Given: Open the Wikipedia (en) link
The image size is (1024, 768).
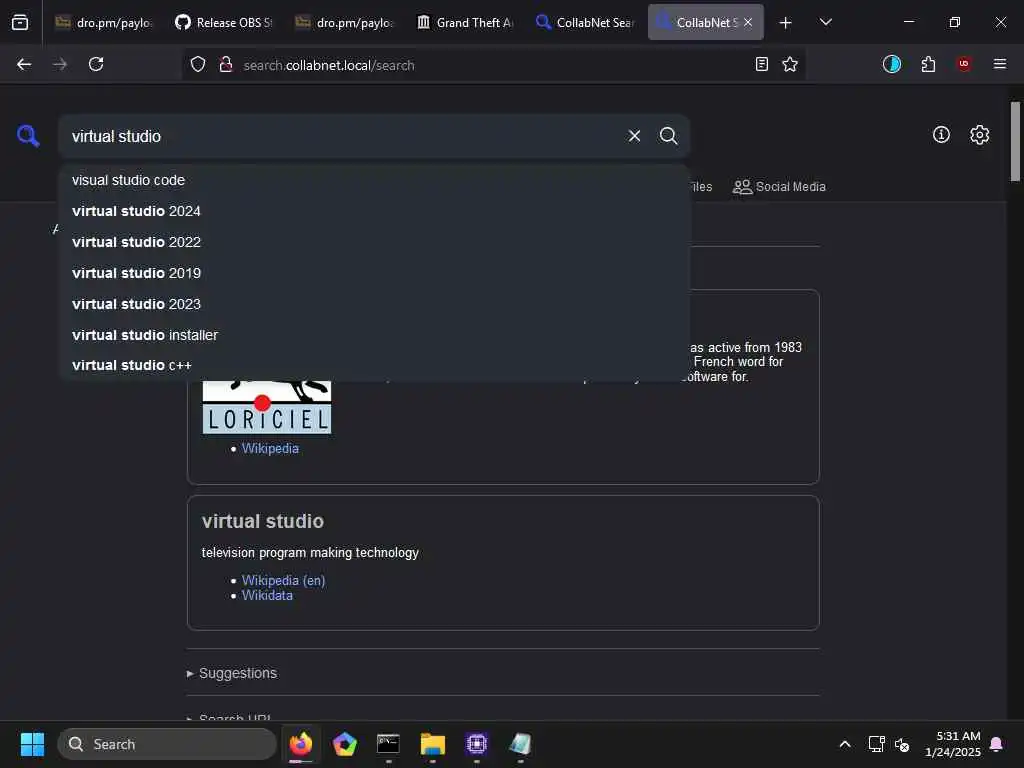Looking at the screenshot, I should (x=283, y=580).
